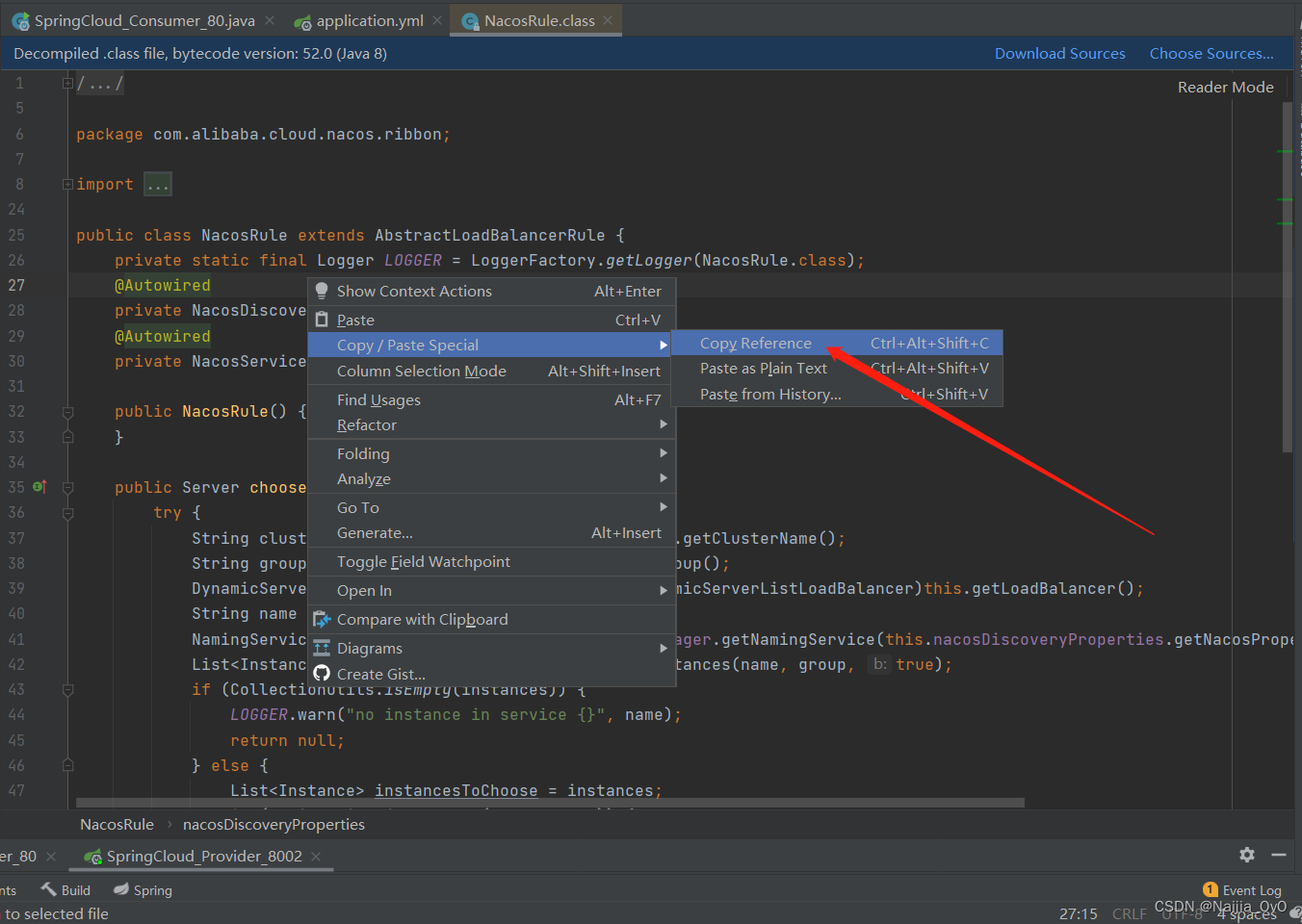This screenshot has height=924, width=1302.
Task: Select Generate... menu item
Action: click(x=491, y=533)
